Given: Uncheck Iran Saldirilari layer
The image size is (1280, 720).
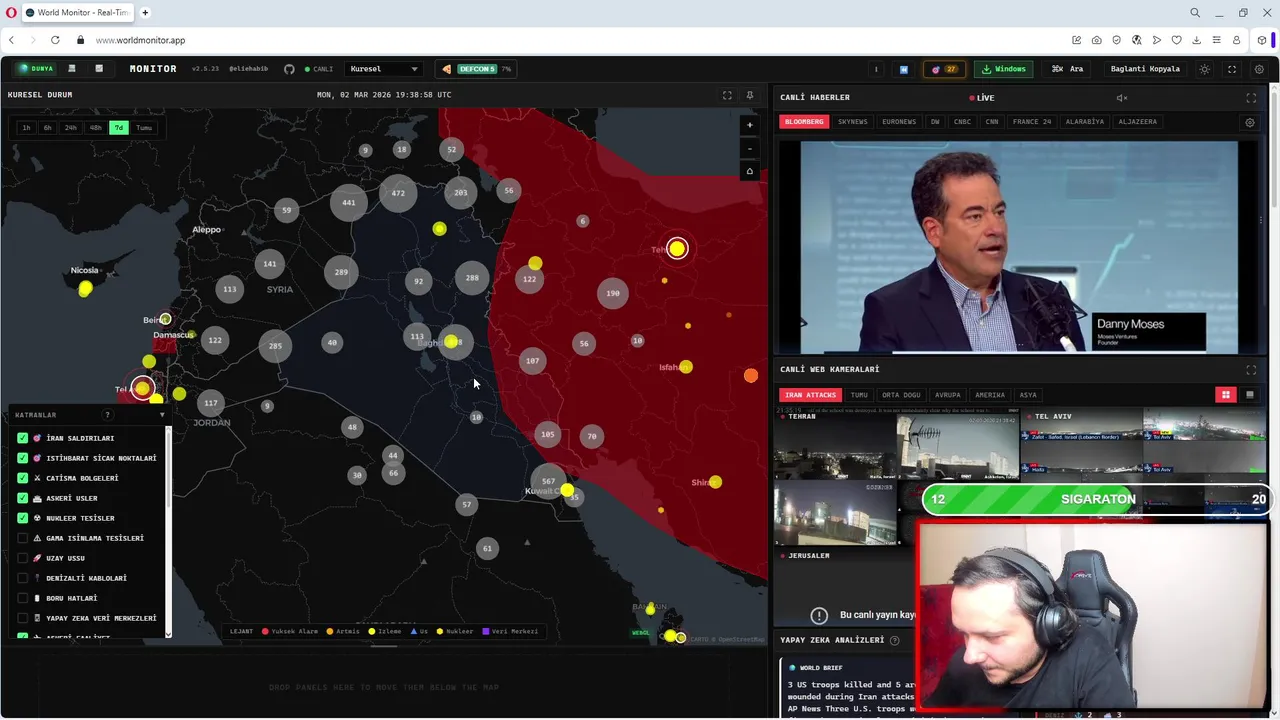Looking at the screenshot, I should [x=23, y=438].
